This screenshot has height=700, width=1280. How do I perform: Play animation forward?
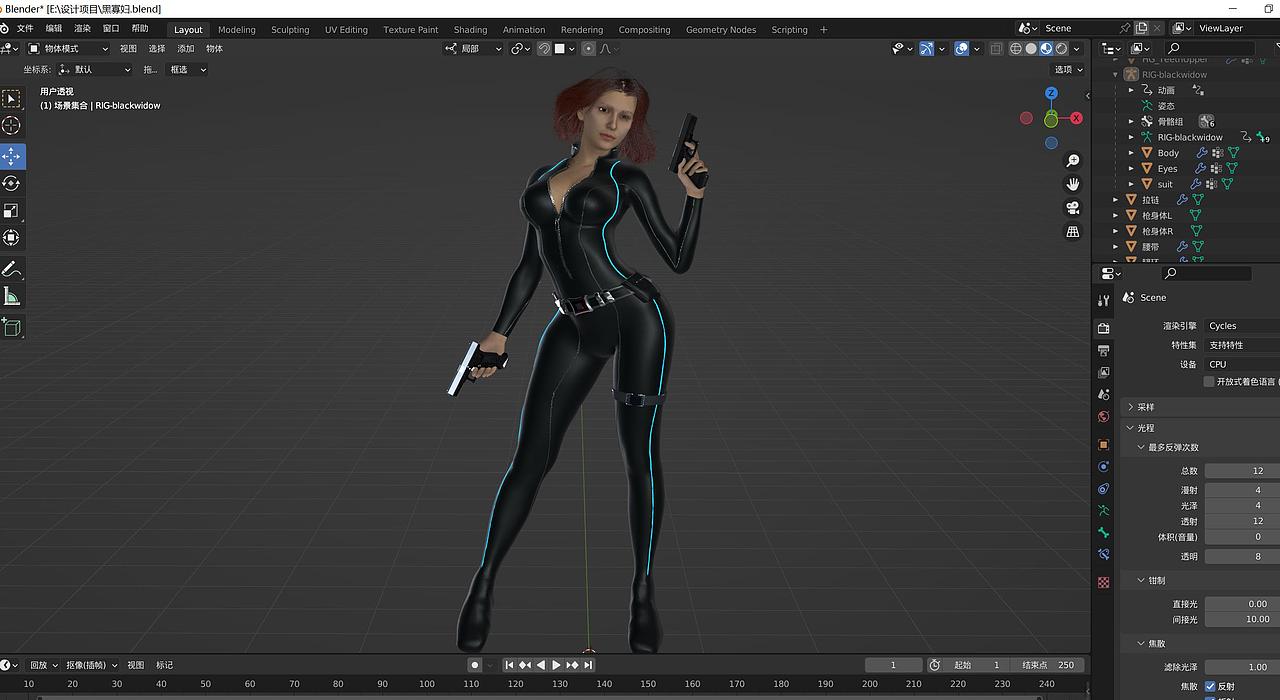click(x=557, y=665)
